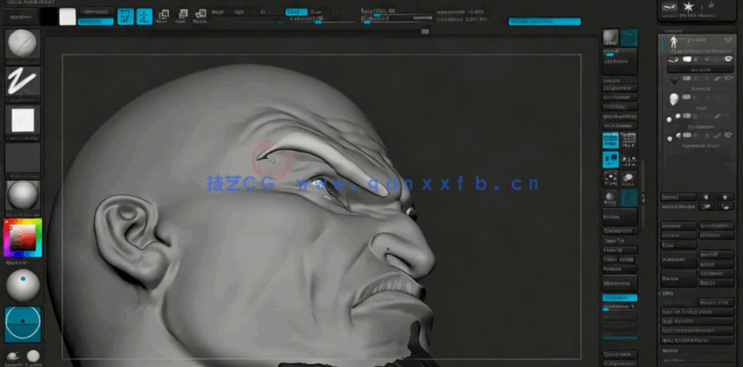Click the wide blue bar at top right
The height and width of the screenshot is (367, 743).
click(x=544, y=21)
